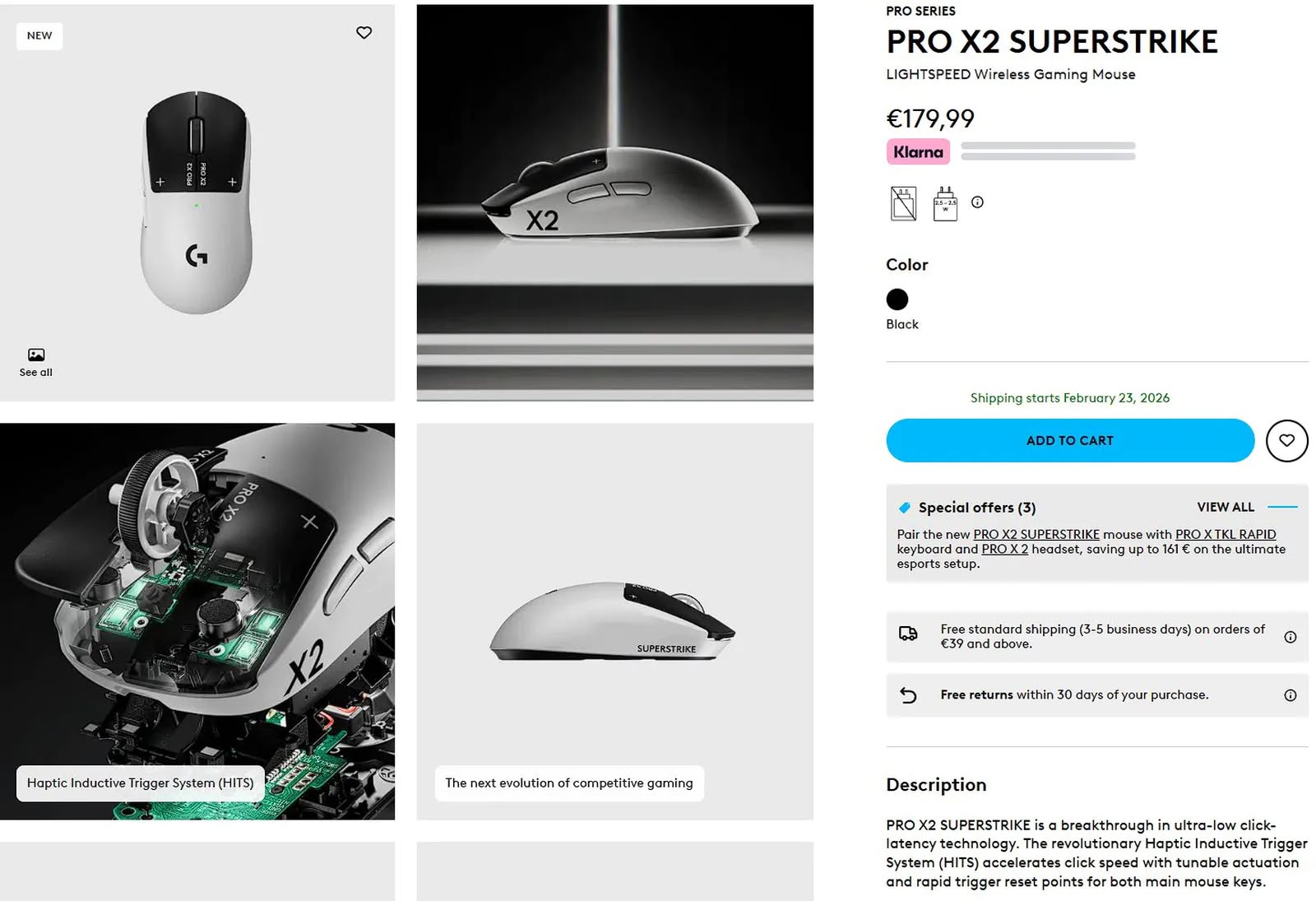Open the free shipping info icon
1316x901 pixels.
(1290, 637)
